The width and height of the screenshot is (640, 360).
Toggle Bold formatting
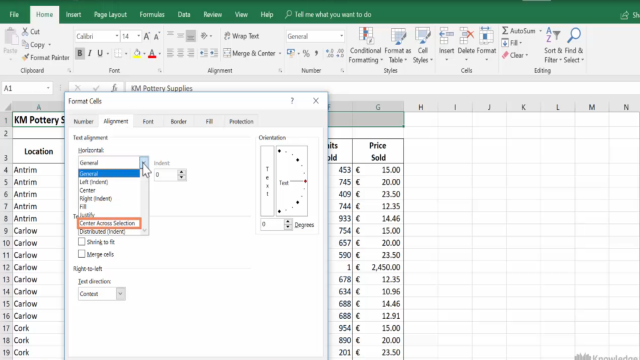80,53
